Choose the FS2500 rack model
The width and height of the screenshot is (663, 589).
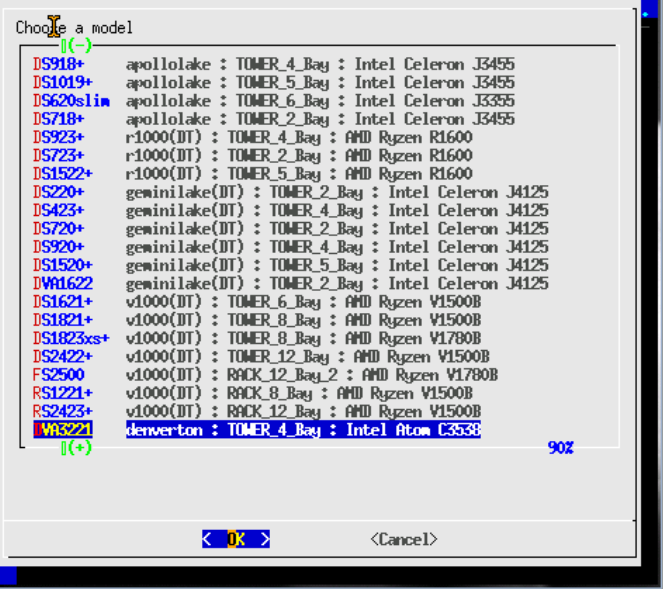tap(266, 375)
